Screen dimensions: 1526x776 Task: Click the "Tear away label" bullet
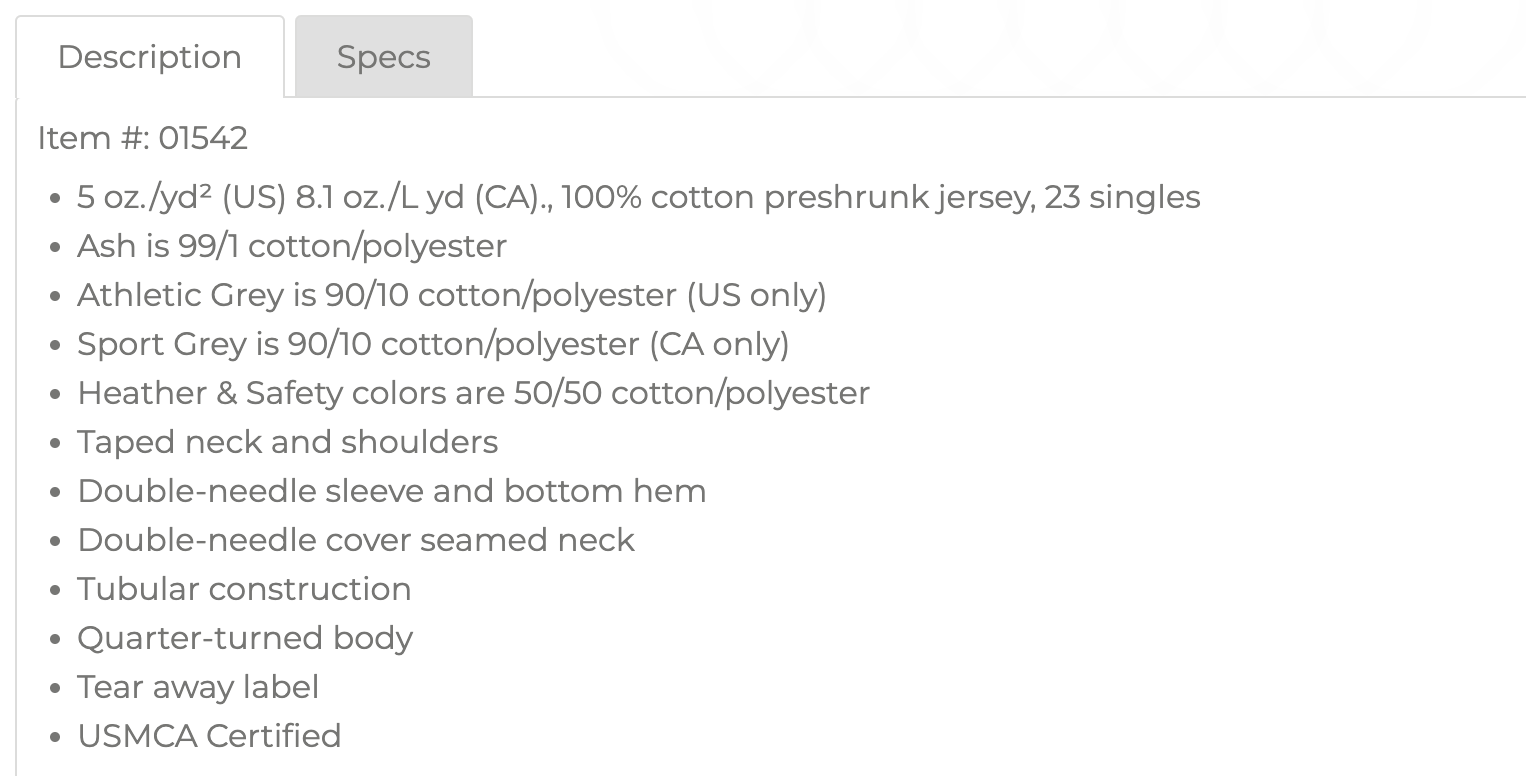pos(198,687)
